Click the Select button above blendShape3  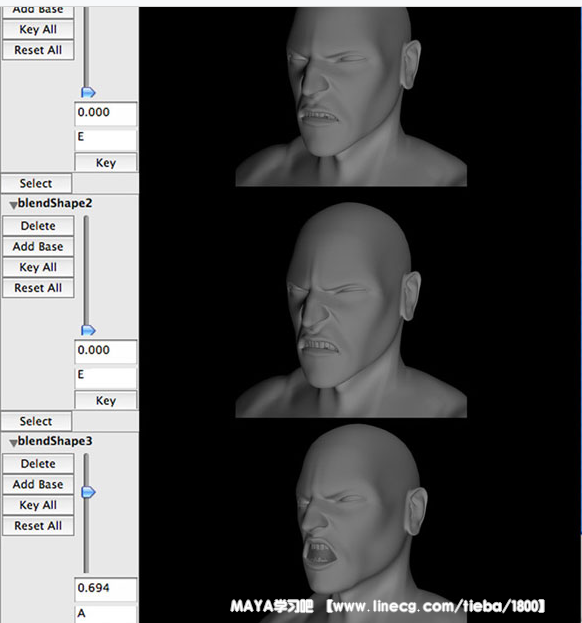(36, 421)
